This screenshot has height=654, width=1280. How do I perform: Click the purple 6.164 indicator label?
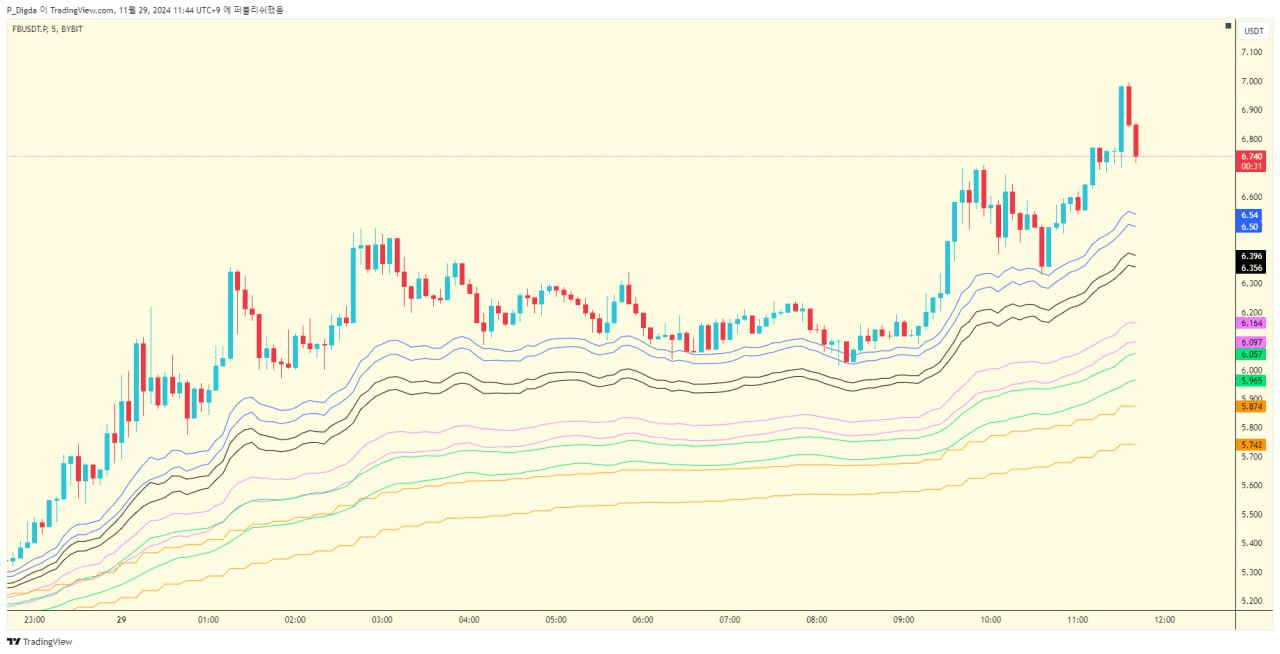coord(1252,323)
